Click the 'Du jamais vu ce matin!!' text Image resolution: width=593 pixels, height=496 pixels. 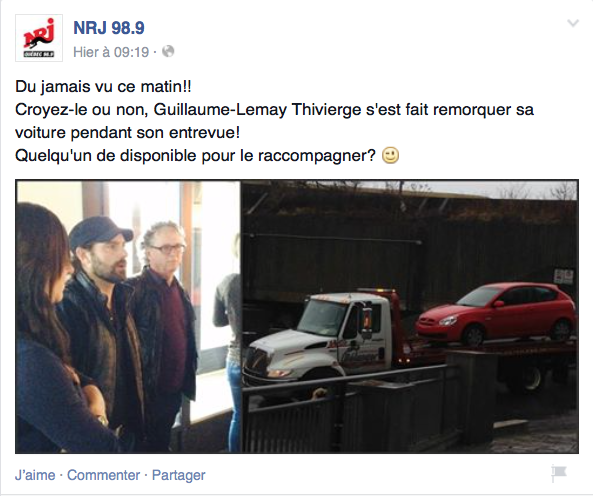(103, 87)
